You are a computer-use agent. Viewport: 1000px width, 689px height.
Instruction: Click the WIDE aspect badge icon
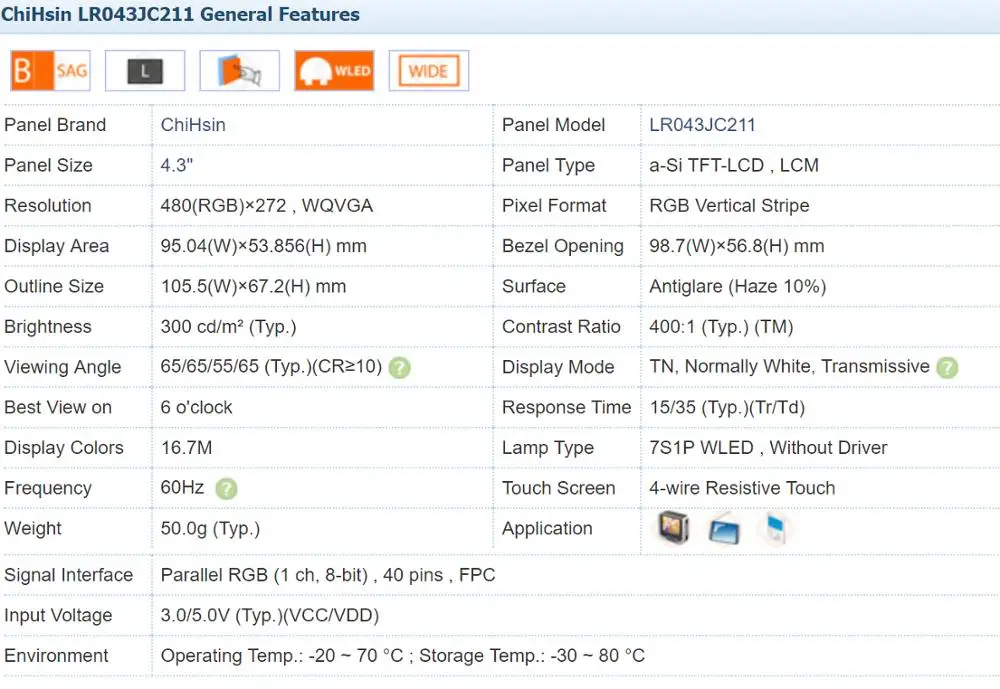[429, 70]
